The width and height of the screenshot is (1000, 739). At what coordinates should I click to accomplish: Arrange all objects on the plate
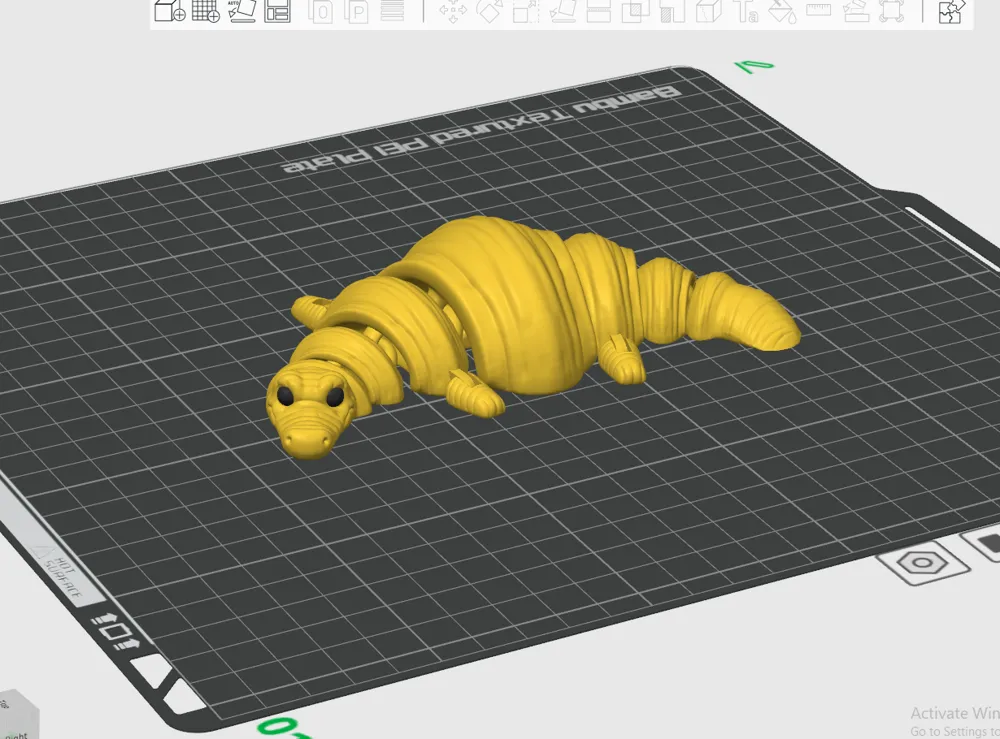[277, 11]
